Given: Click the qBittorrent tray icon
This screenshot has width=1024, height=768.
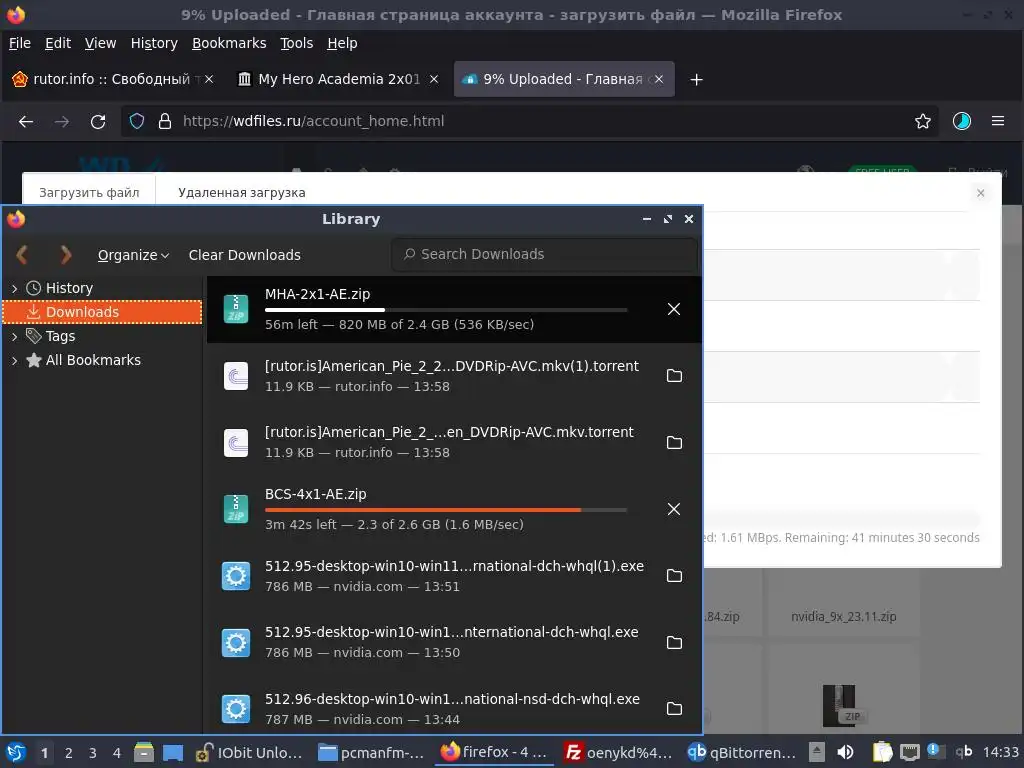Looking at the screenshot, I should click(964, 752).
